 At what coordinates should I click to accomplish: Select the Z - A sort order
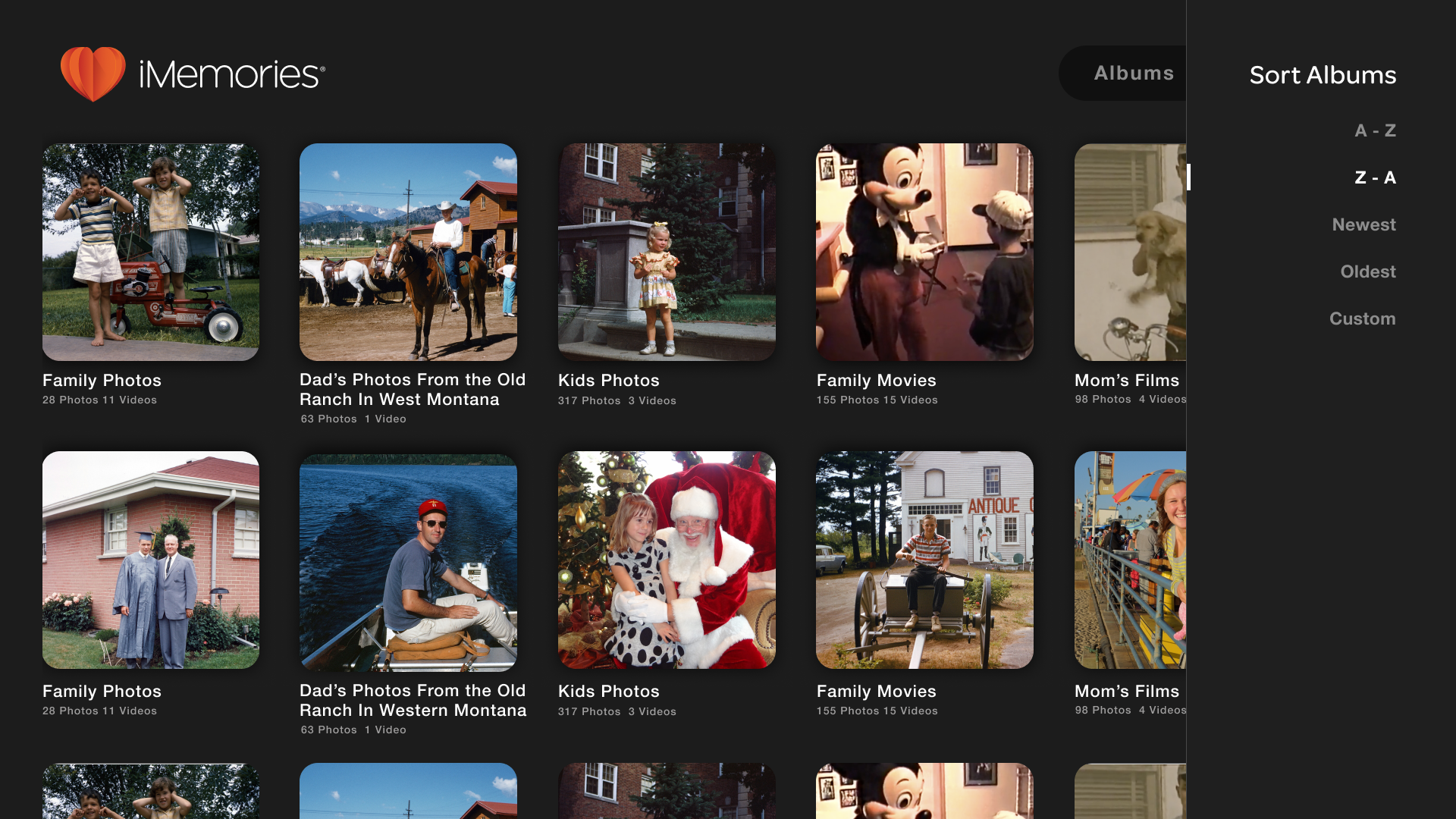pyautogui.click(x=1374, y=177)
